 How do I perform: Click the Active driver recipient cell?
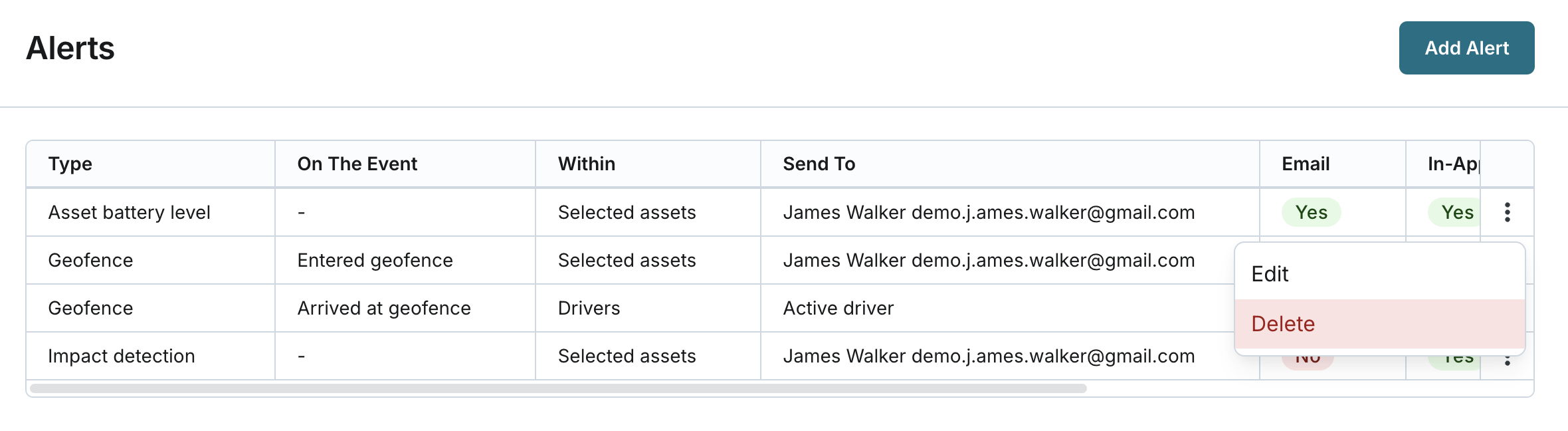pos(838,308)
